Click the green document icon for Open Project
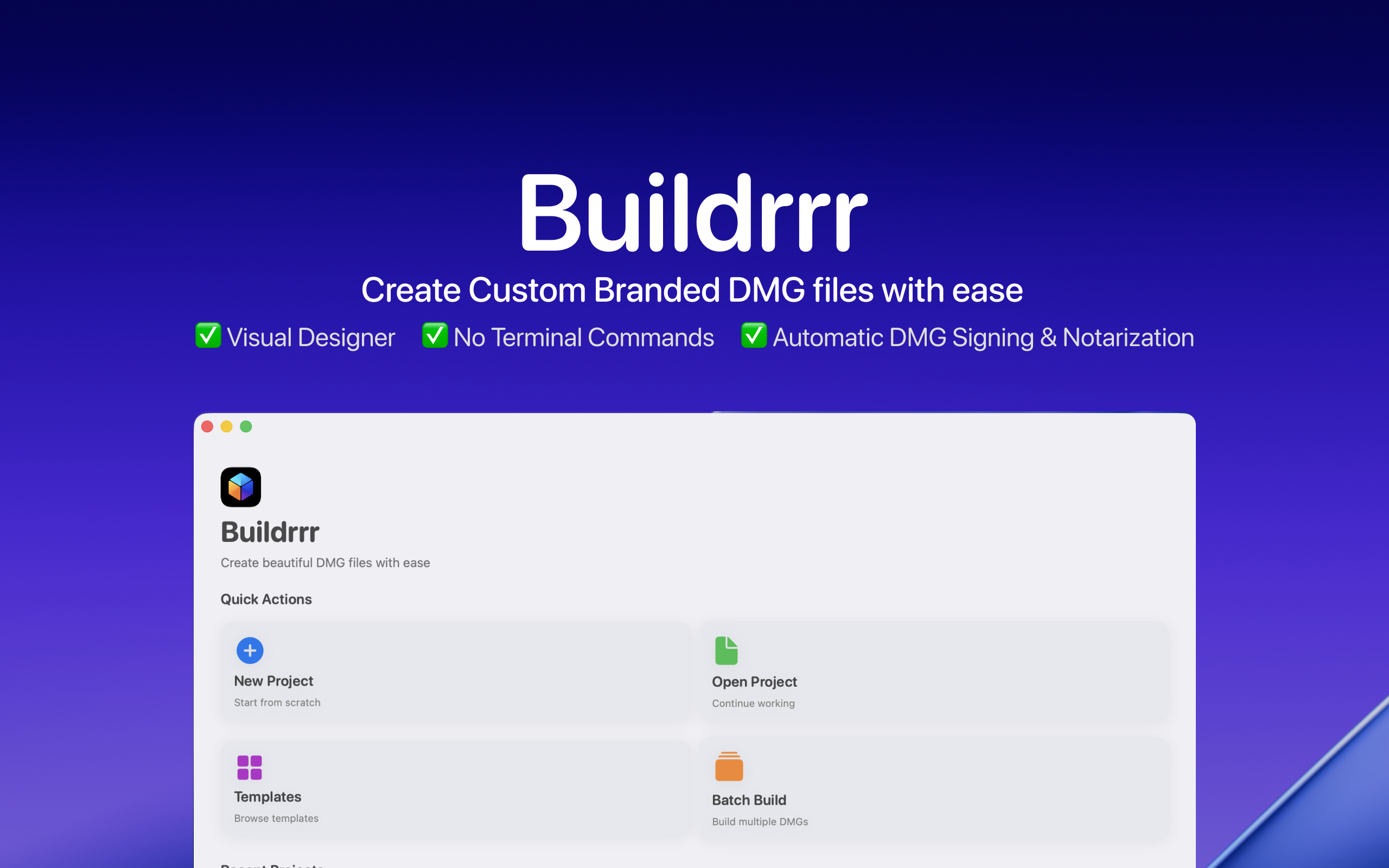The height and width of the screenshot is (868, 1389). [727, 650]
